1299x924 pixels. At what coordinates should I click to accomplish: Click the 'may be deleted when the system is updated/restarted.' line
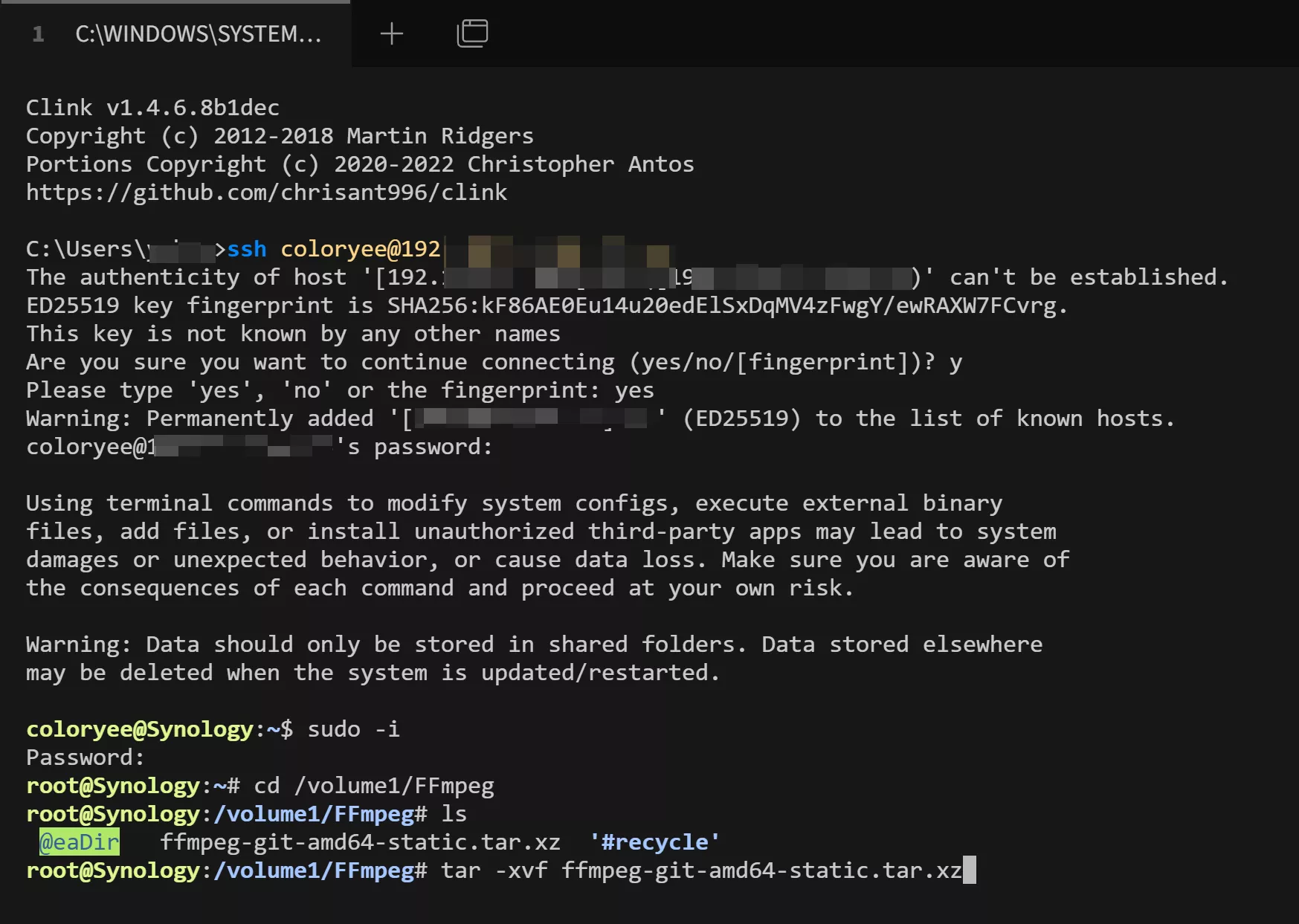(373, 673)
